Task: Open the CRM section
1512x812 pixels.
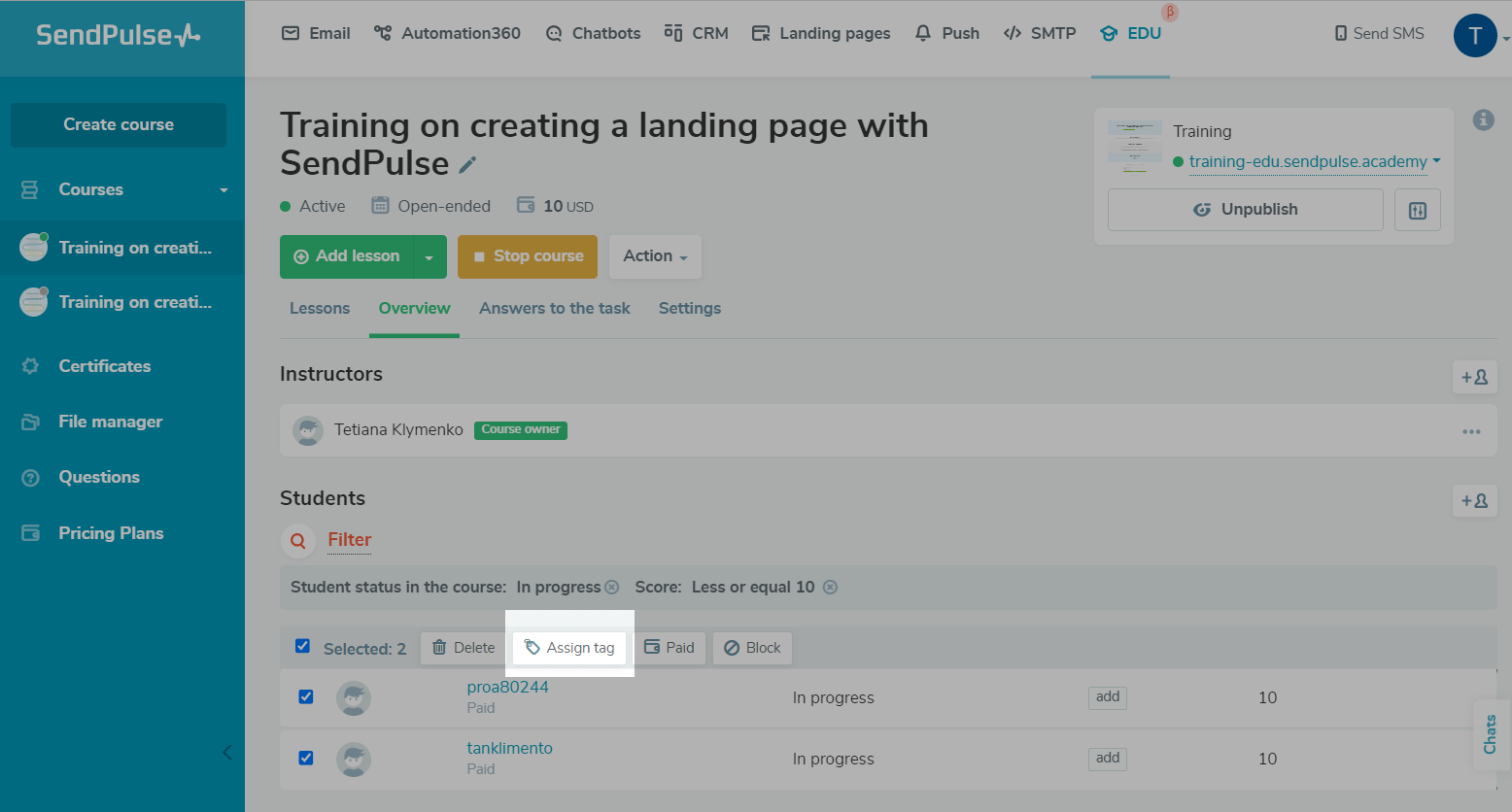Action: point(697,33)
